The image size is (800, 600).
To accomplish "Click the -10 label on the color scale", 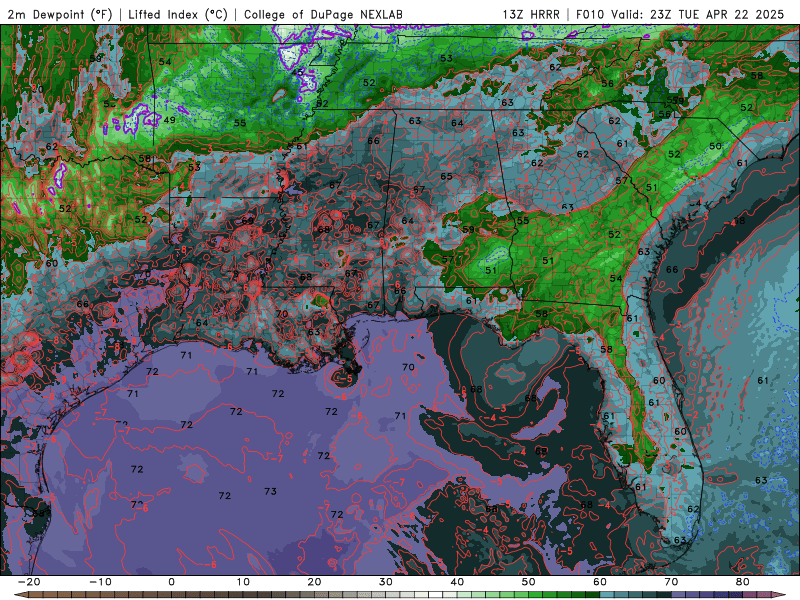I will pos(100,582).
